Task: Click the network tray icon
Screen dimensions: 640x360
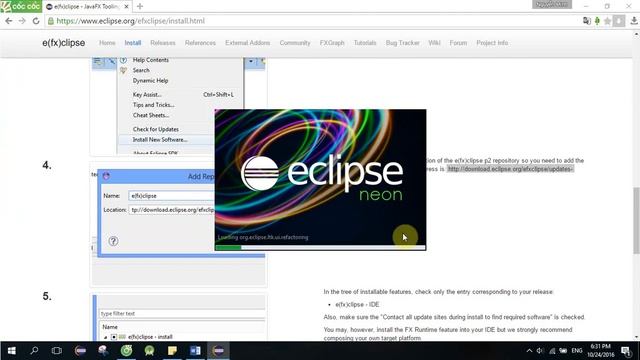Action: click(x=552, y=351)
